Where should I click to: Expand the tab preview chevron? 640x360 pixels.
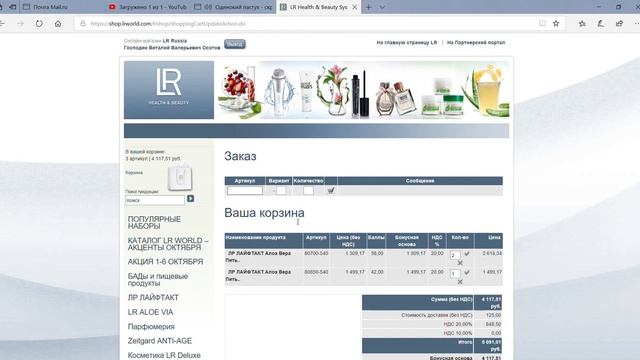[x=382, y=7]
